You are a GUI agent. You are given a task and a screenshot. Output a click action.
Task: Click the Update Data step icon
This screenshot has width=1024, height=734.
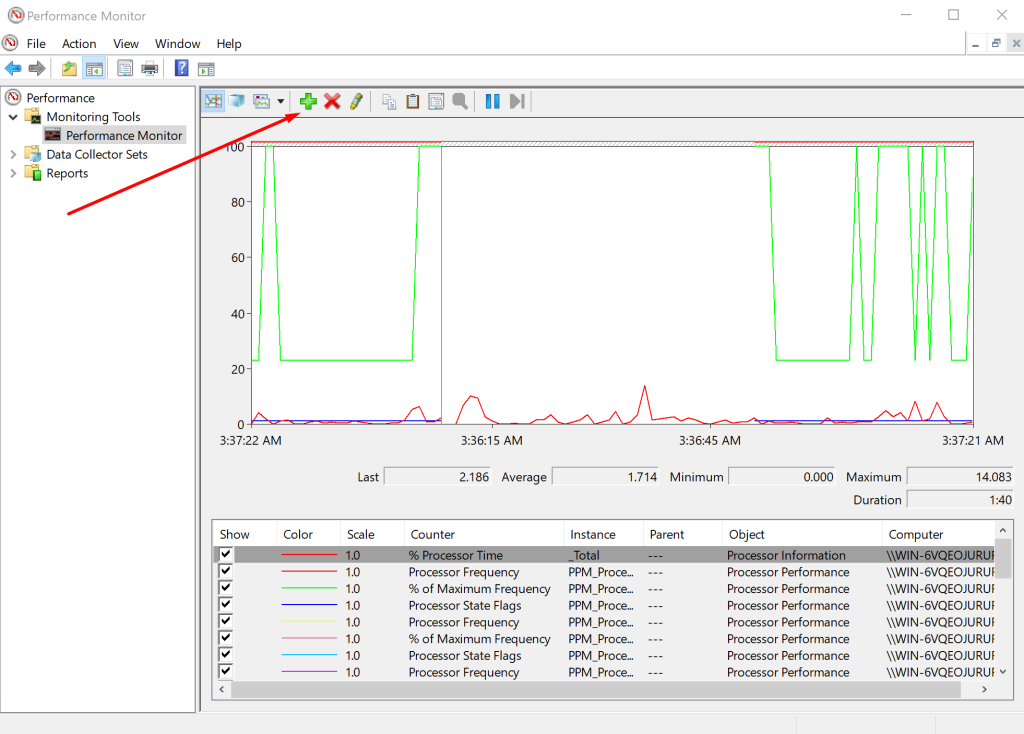517,101
